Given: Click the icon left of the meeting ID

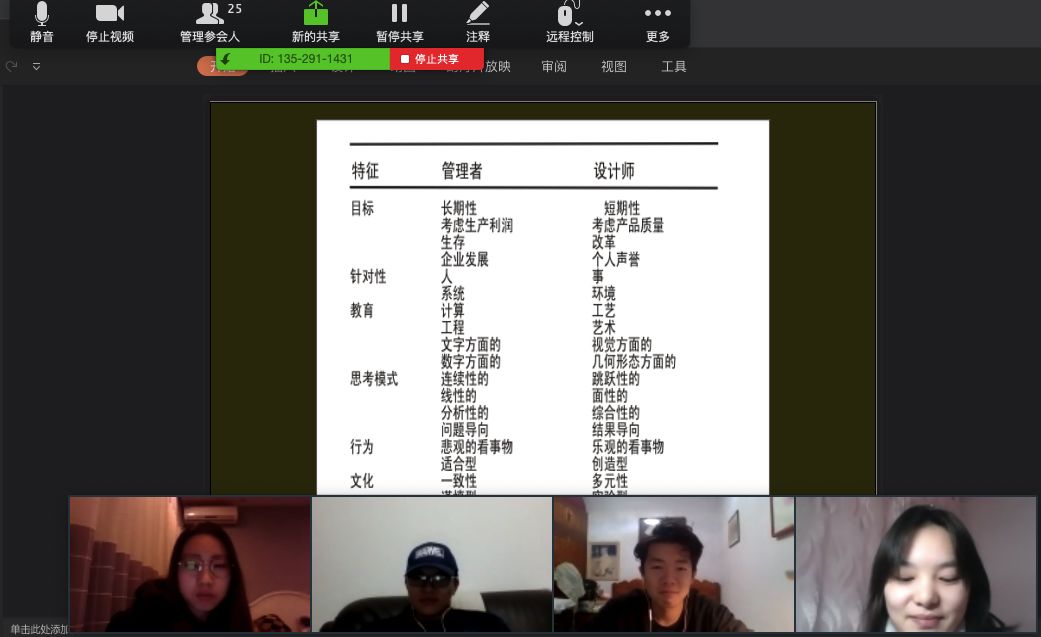Looking at the screenshot, I should click(x=226, y=59).
